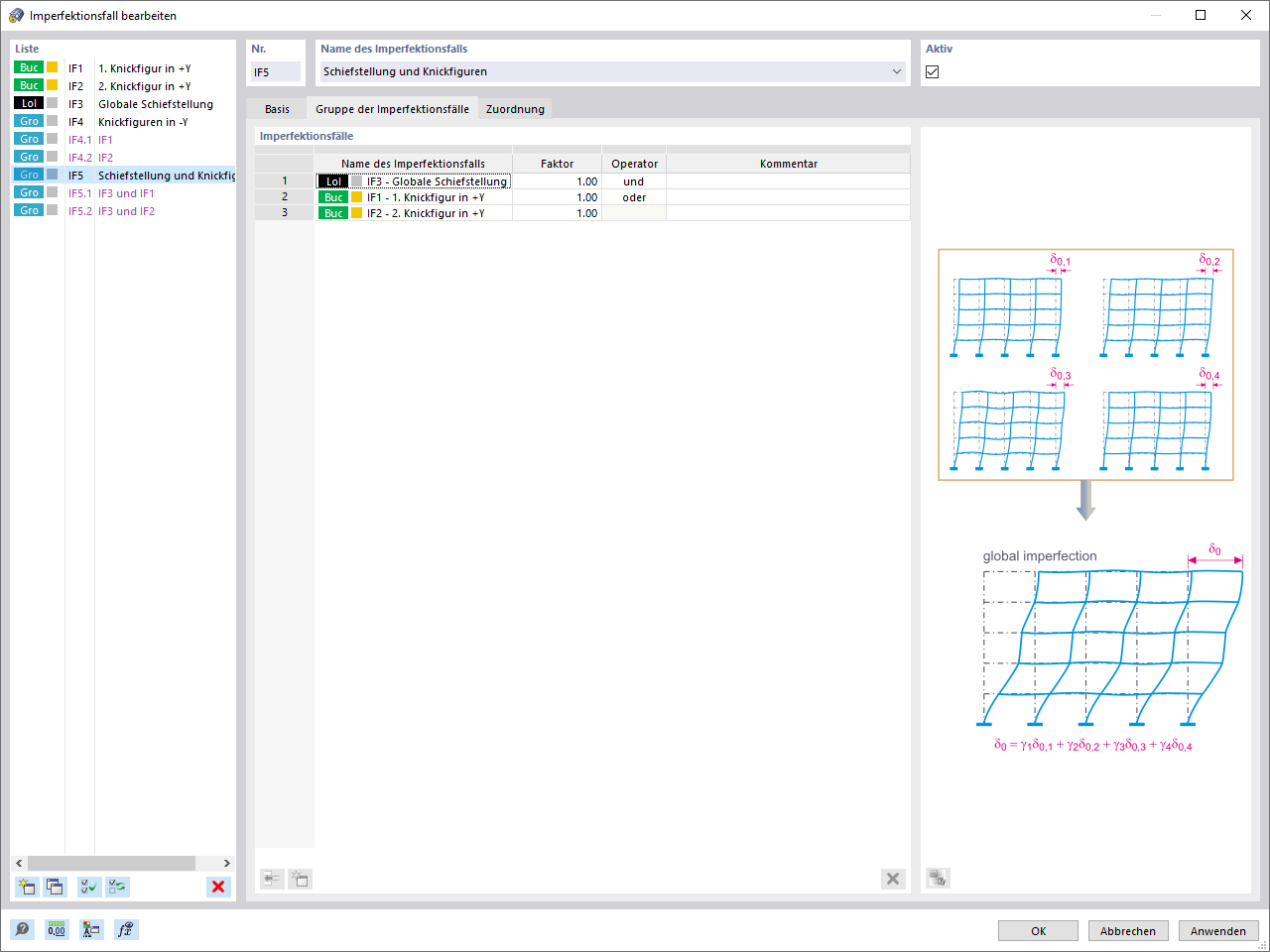
Task: Click the yellow swatch of IF2 in list
Action: (x=53, y=85)
